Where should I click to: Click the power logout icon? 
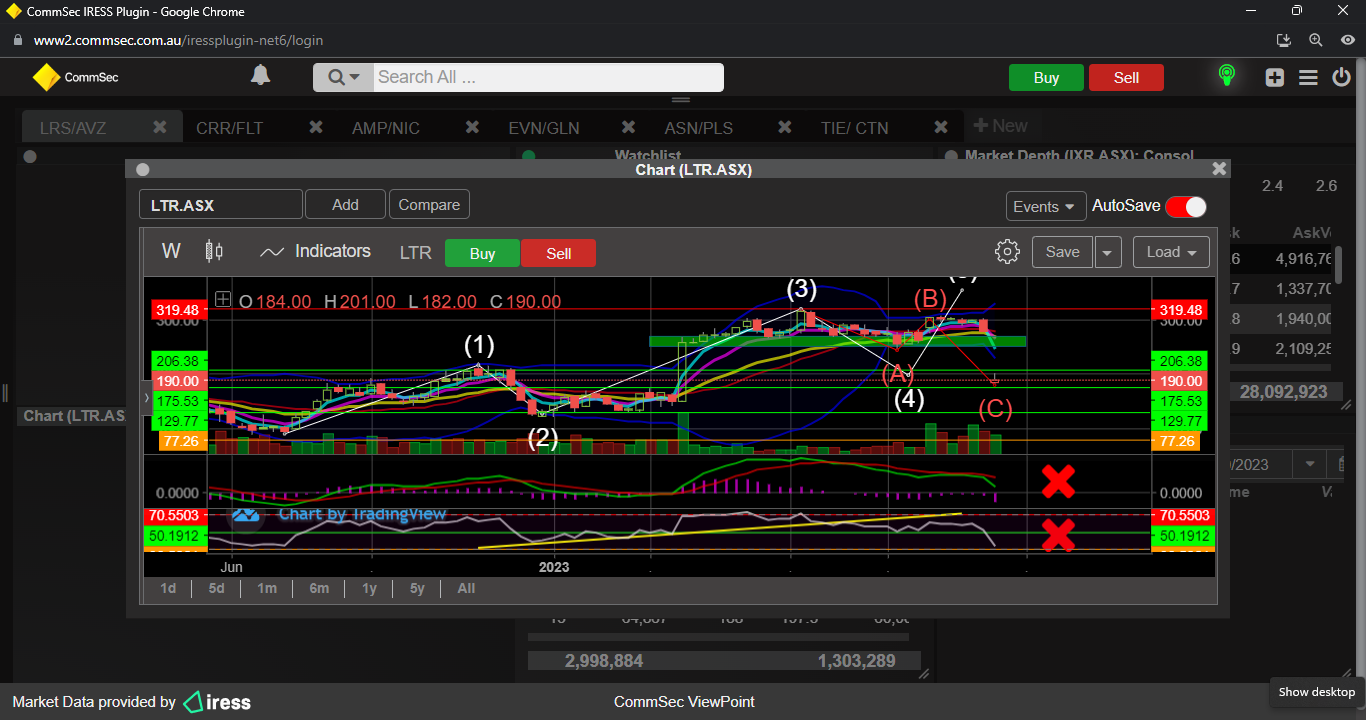(x=1342, y=77)
